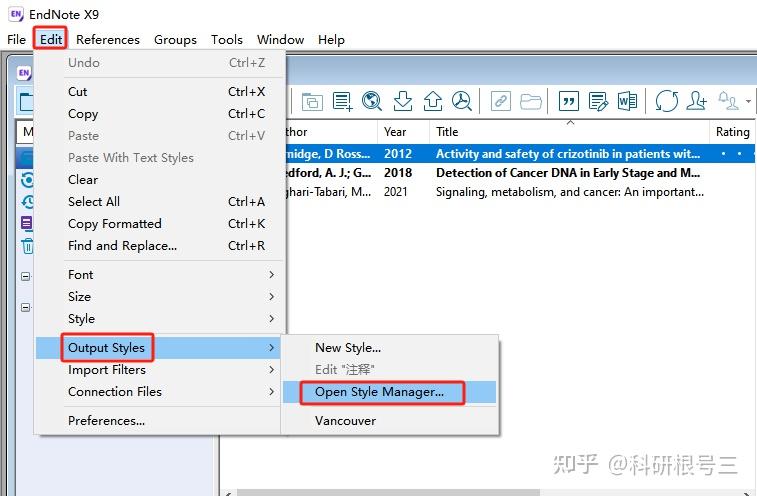The width and height of the screenshot is (757, 496).
Task: Click the online search globe icon
Action: [x=372, y=101]
